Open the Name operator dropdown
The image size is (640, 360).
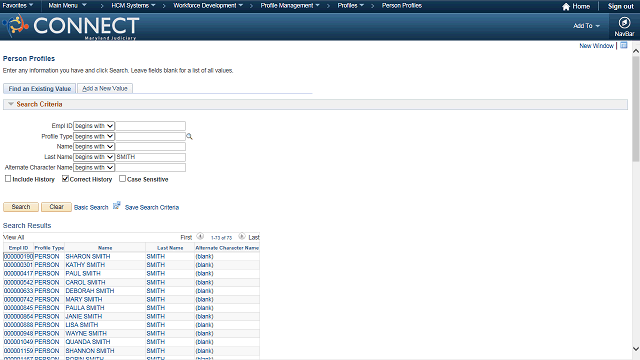coord(94,147)
